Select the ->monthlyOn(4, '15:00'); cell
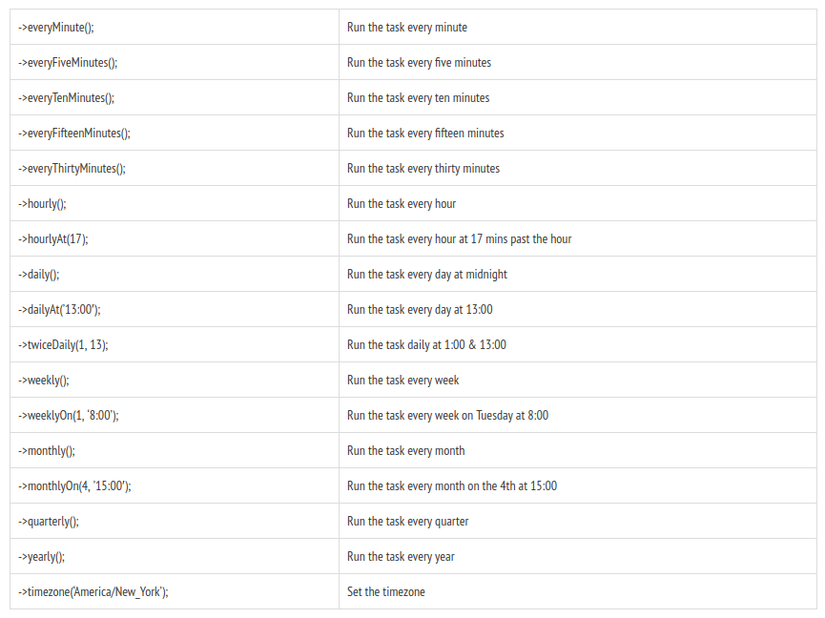This screenshot has height=618, width=825. (x=74, y=486)
